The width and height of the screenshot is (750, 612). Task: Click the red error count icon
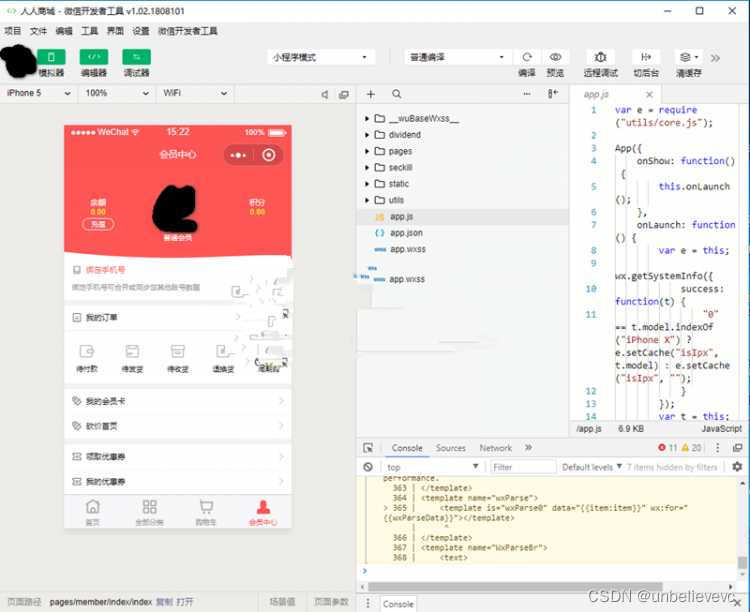point(662,447)
